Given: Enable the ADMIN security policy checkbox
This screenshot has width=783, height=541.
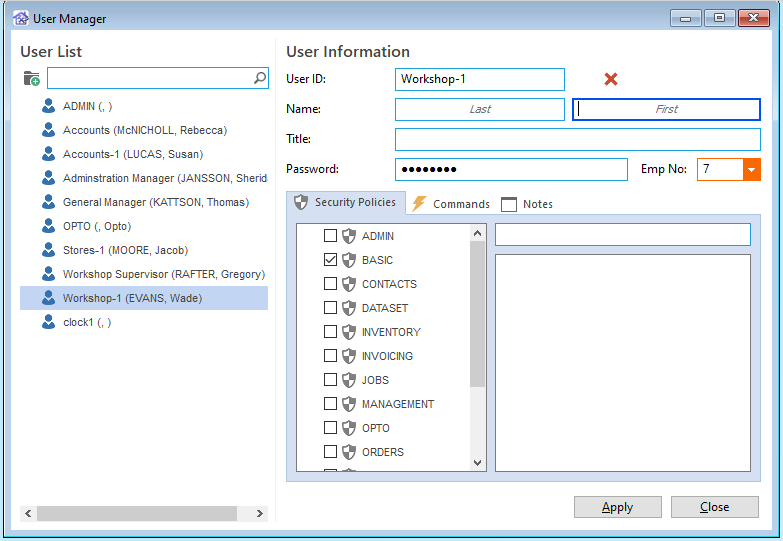Looking at the screenshot, I should click(x=330, y=235).
